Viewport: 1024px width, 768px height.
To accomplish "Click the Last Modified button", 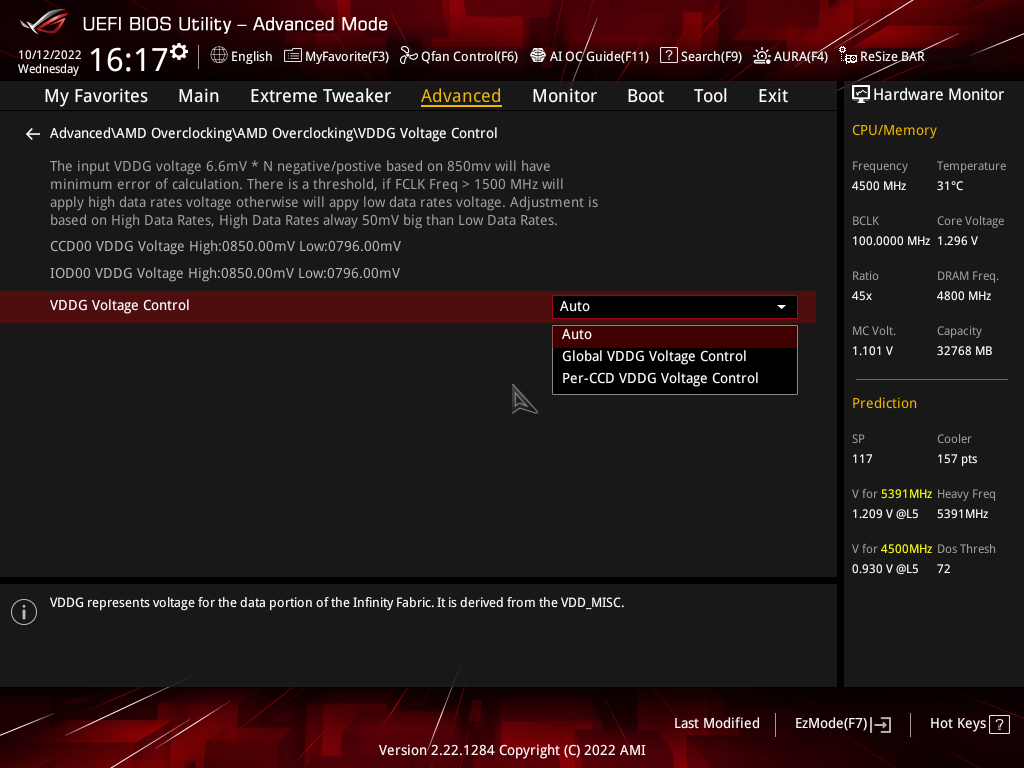I will pos(716,724).
